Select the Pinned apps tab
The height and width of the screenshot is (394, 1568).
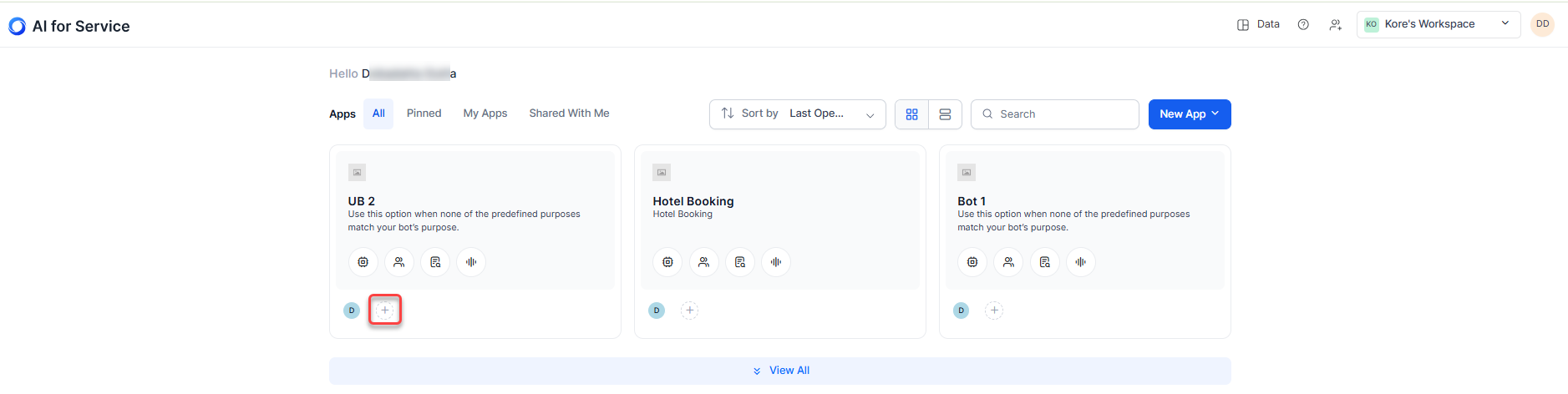[424, 114]
